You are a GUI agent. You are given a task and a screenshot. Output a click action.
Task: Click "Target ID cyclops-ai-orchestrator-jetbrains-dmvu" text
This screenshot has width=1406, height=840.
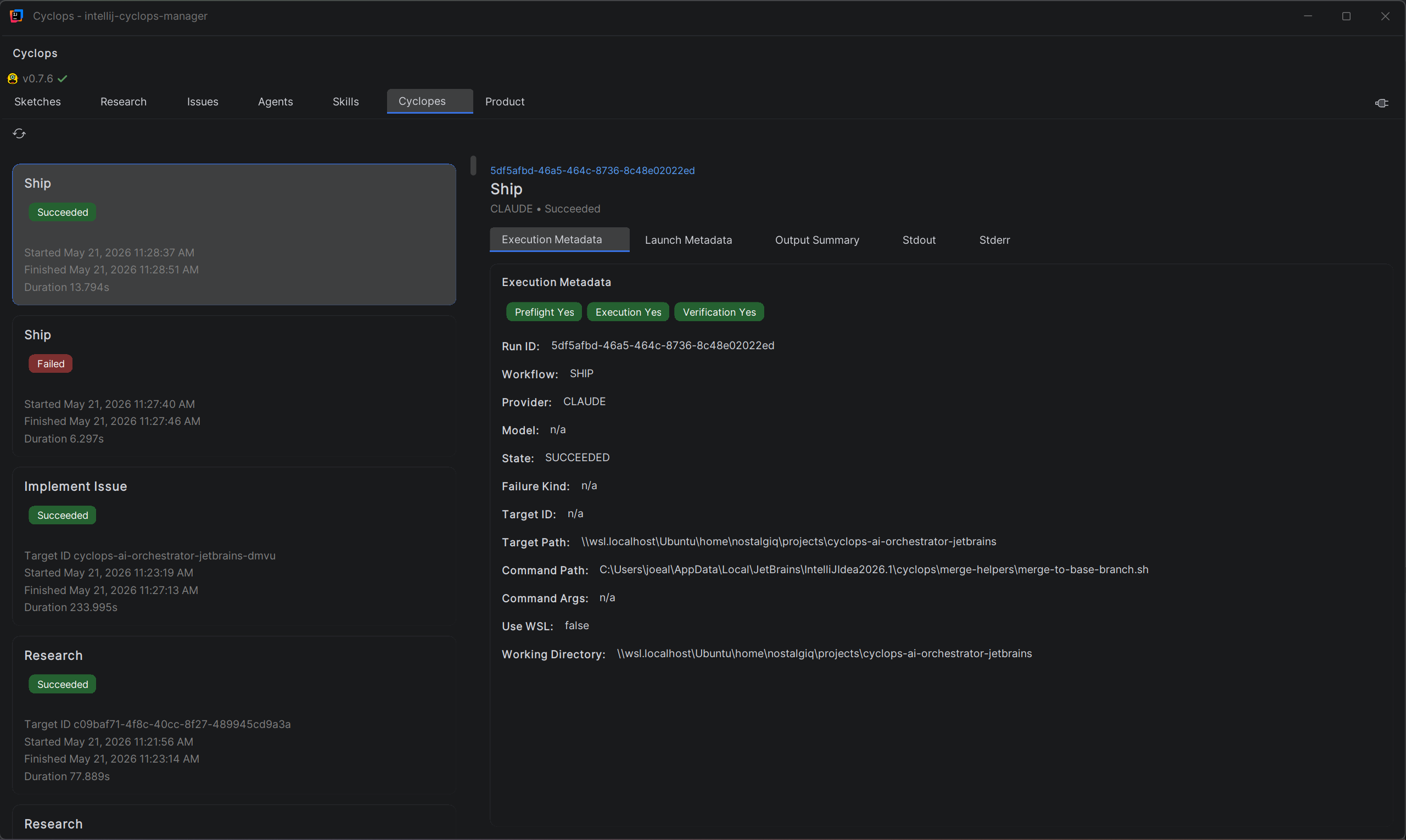pyautogui.click(x=150, y=556)
